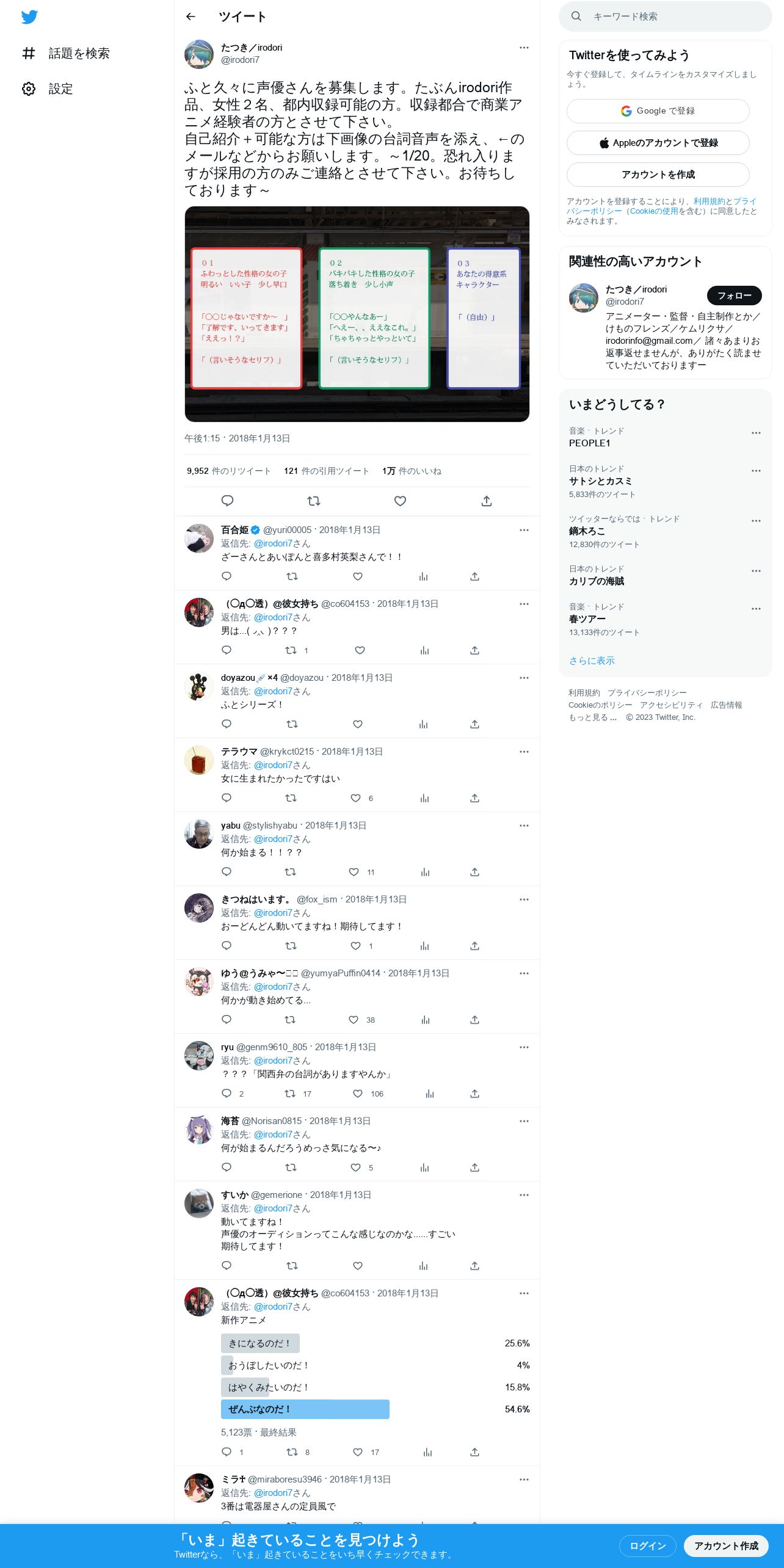784x1568 pixels.
Task: Like テラウマ's reply with 6 likes
Action: click(x=356, y=798)
